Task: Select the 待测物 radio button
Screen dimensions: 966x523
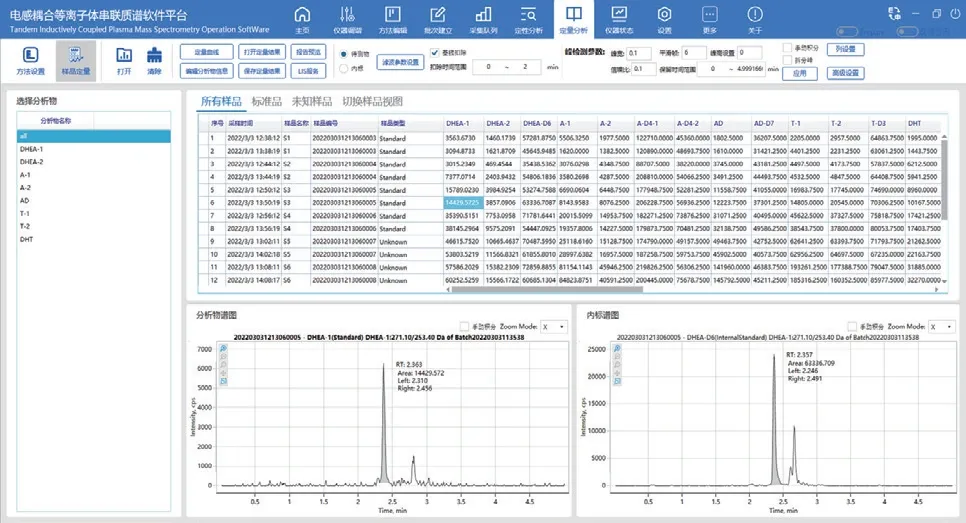Action: 344,54
